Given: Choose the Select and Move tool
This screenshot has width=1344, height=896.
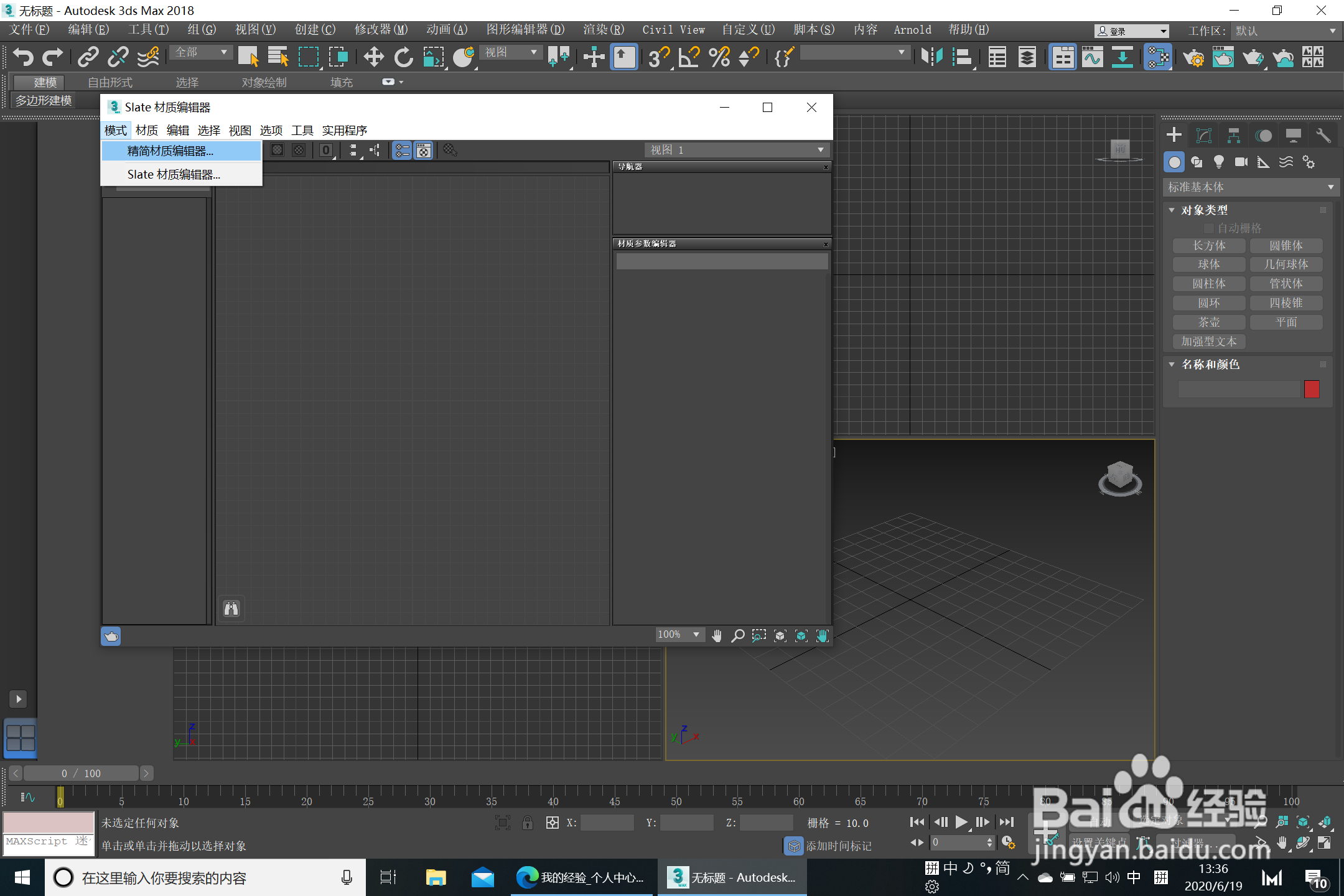Looking at the screenshot, I should click(373, 57).
